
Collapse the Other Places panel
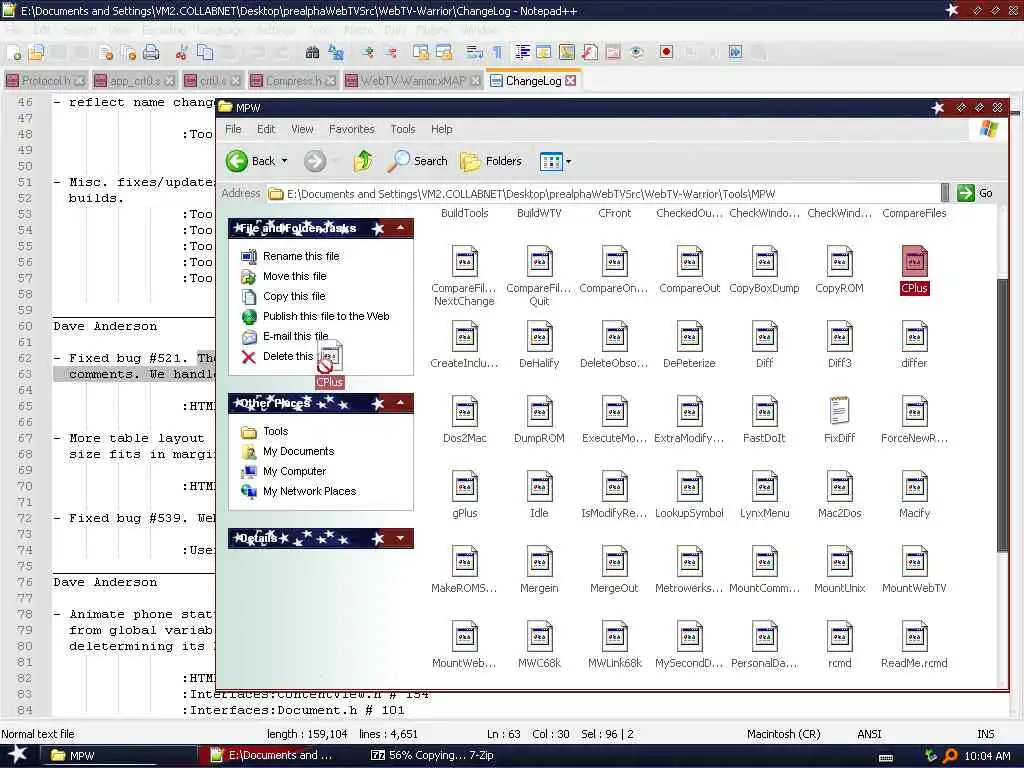point(400,403)
